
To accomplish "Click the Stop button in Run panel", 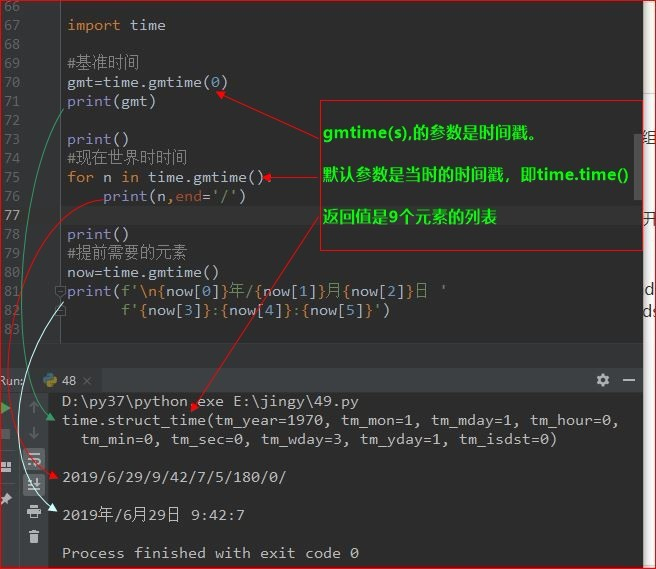I will pos(5,434).
